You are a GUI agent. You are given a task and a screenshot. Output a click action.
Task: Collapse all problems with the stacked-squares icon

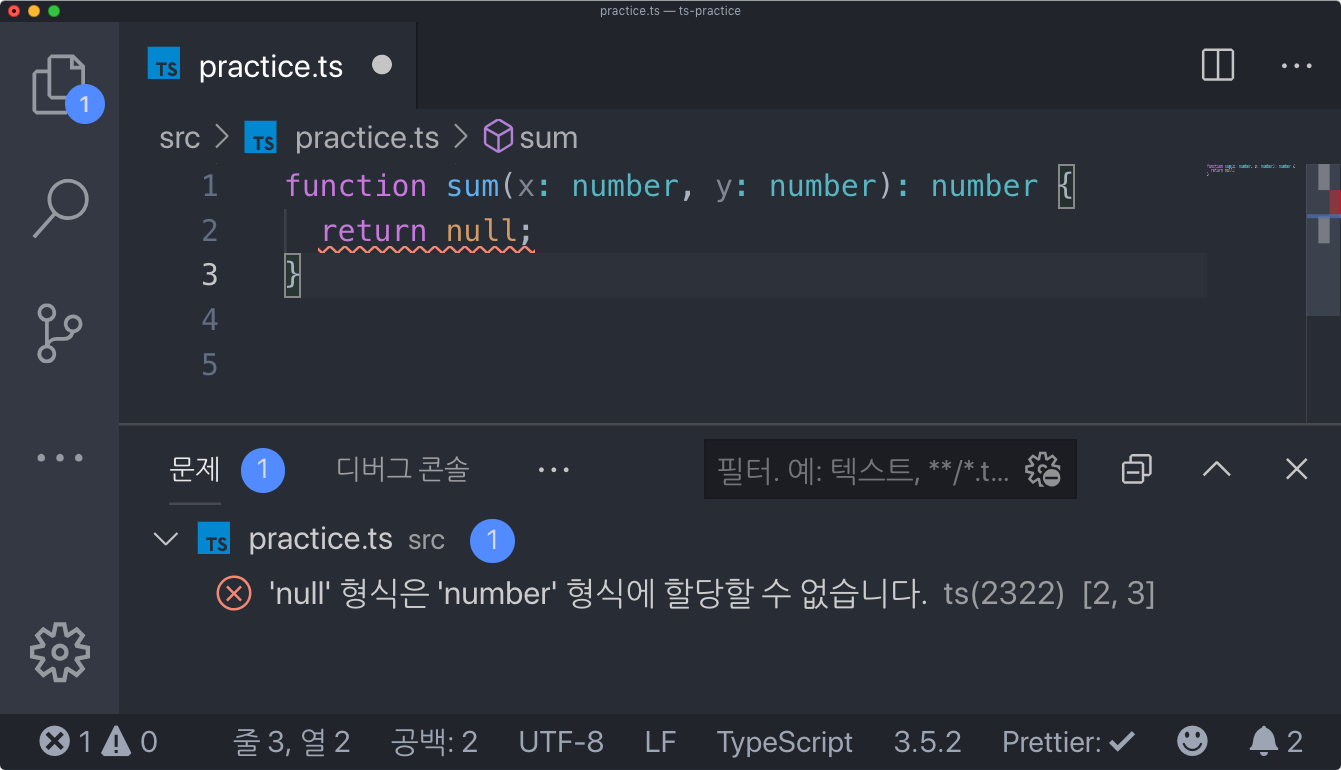pyautogui.click(x=1137, y=469)
